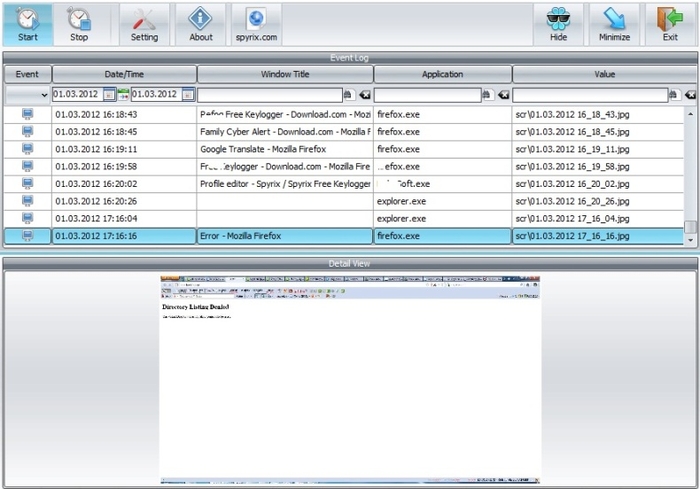Open calendar for the end date field
Image resolution: width=700 pixels, height=489 pixels.
coord(188,94)
